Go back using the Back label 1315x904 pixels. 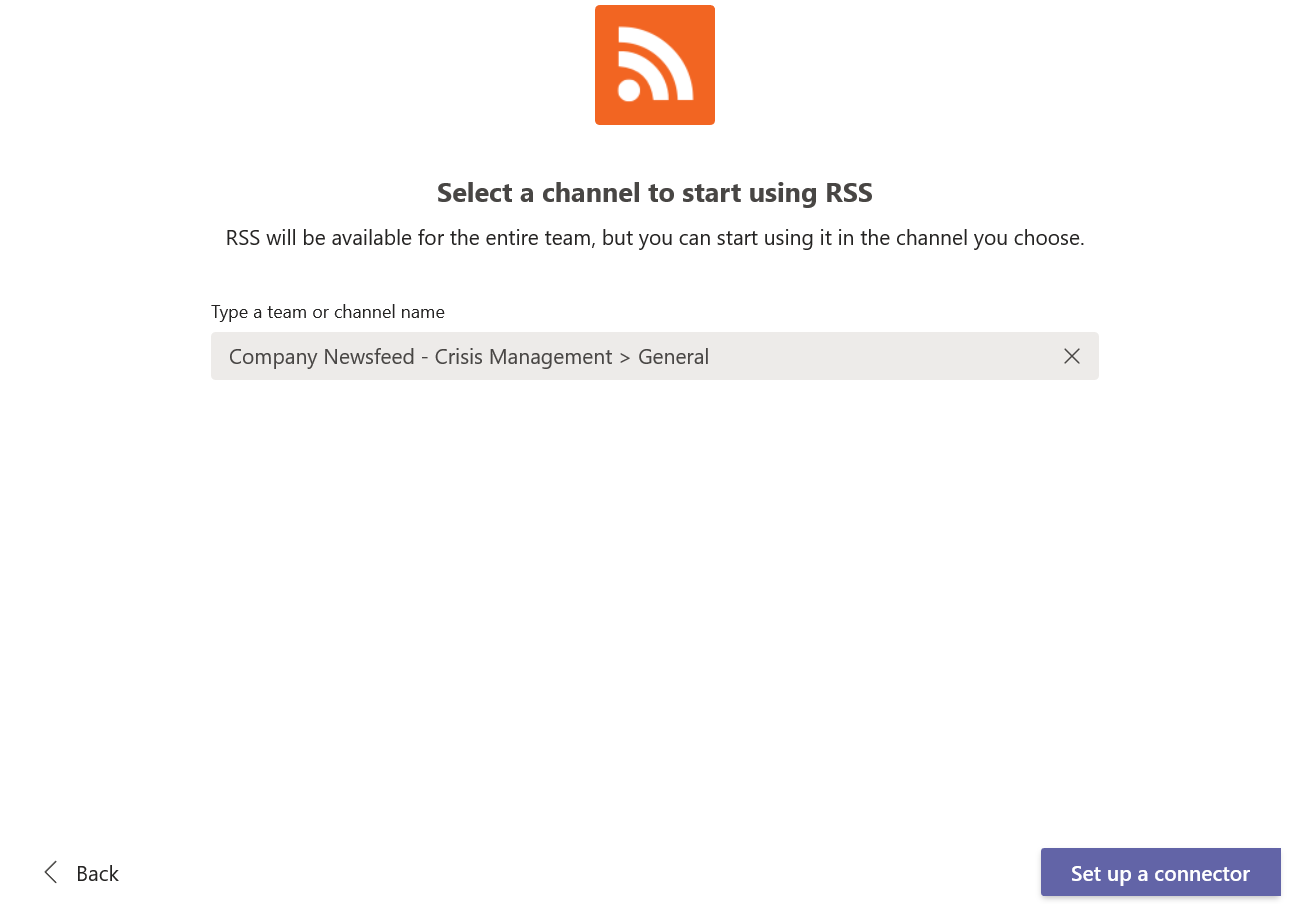pos(97,873)
